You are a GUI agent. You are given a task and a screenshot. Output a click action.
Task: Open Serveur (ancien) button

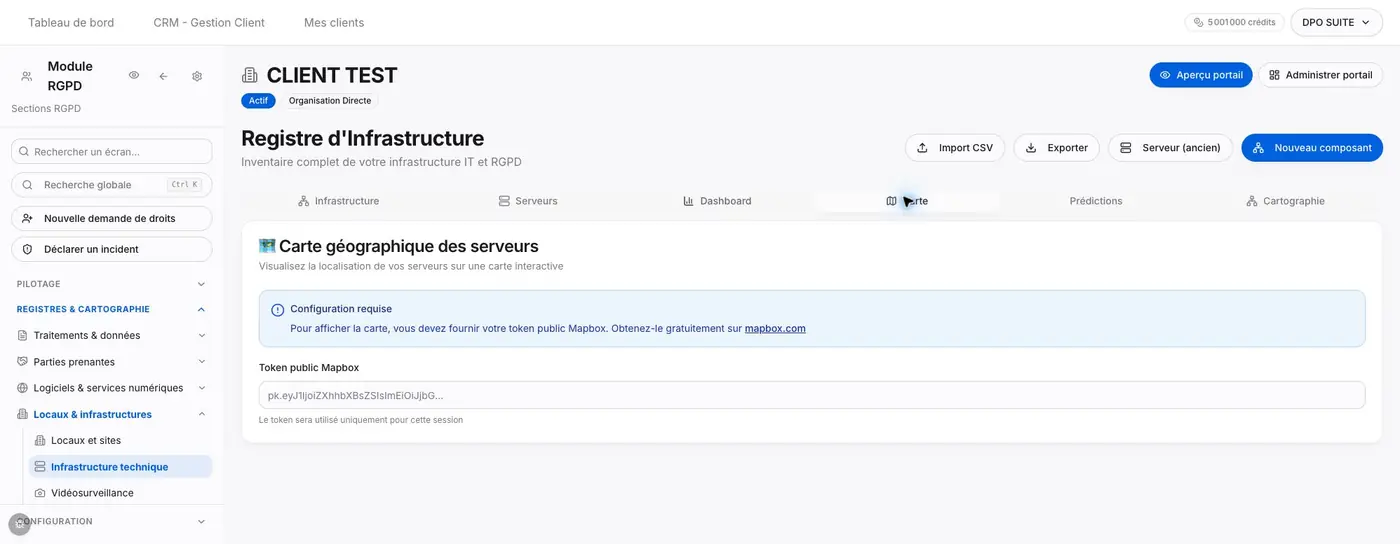point(1170,148)
